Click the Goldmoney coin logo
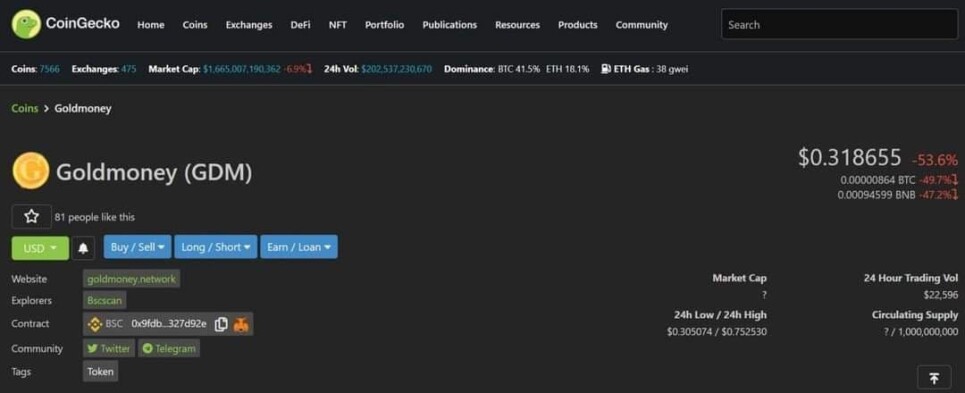Image resolution: width=965 pixels, height=393 pixels. pyautogui.click(x=31, y=171)
